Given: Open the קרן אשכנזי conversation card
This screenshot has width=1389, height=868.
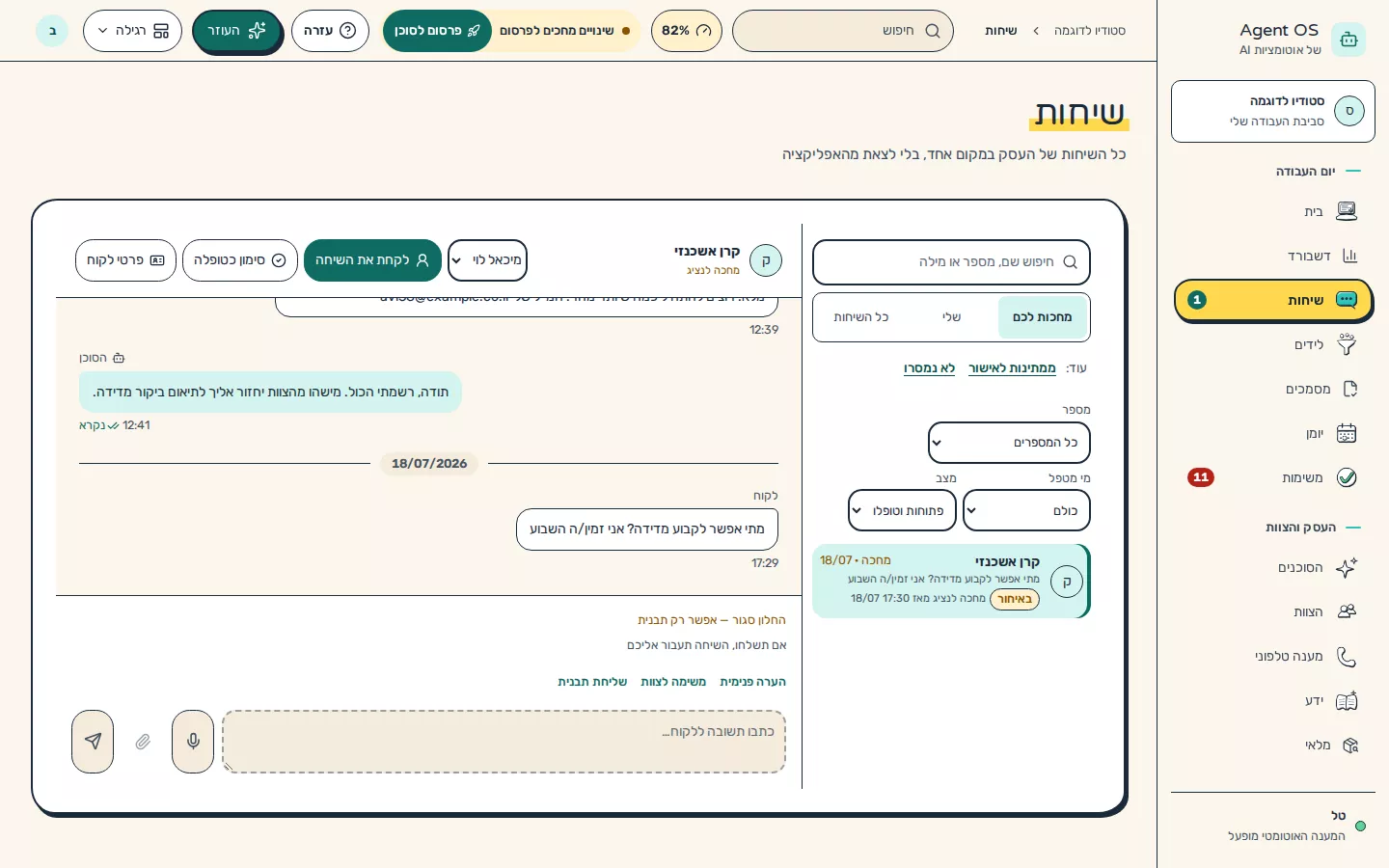Looking at the screenshot, I should 951,581.
